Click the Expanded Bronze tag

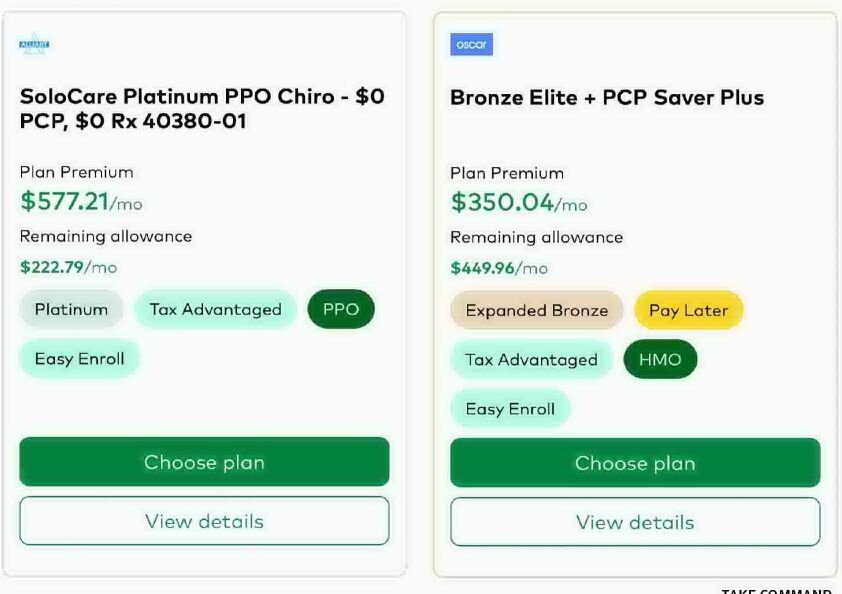537,311
